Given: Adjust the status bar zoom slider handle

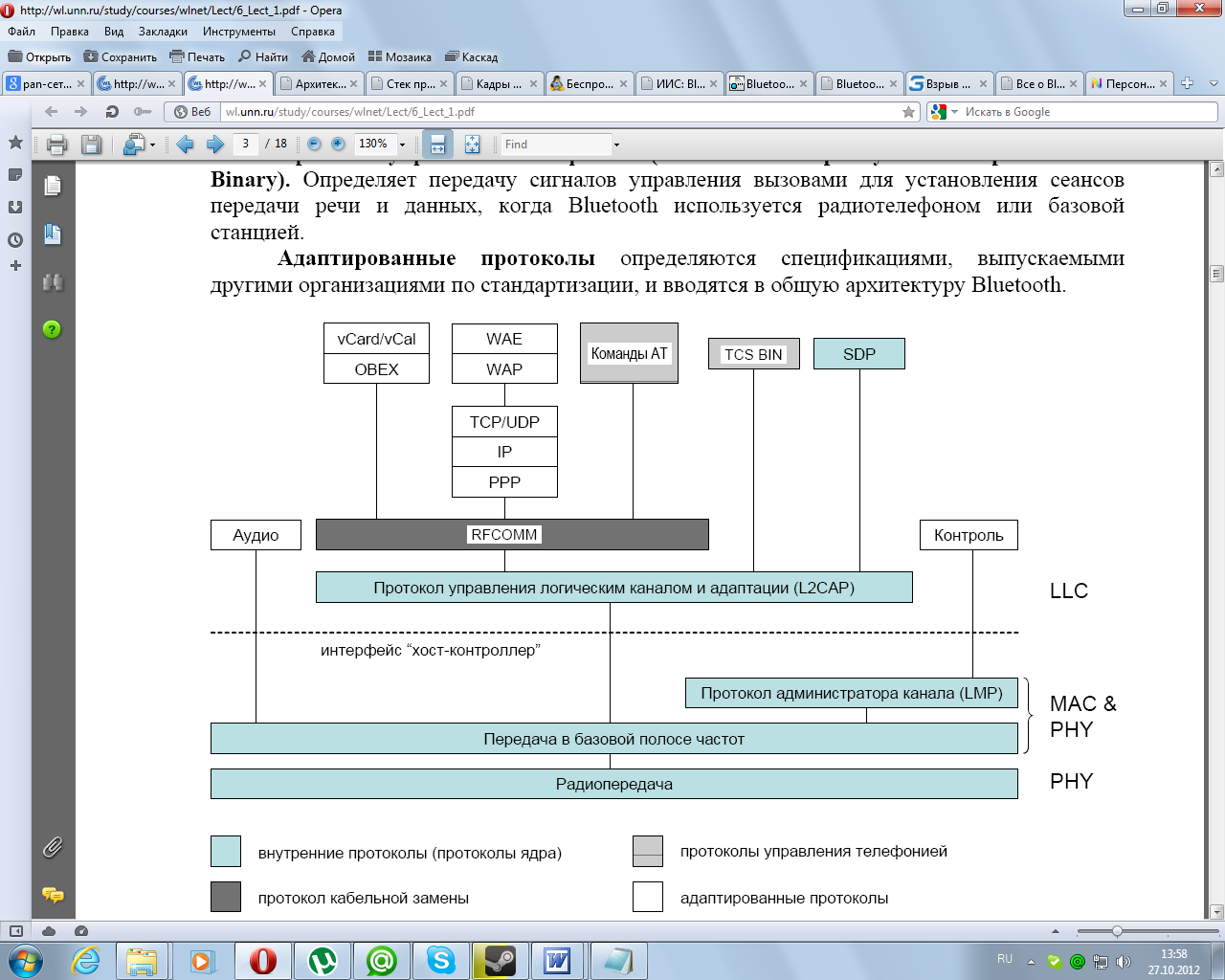Looking at the screenshot, I should (1117, 931).
